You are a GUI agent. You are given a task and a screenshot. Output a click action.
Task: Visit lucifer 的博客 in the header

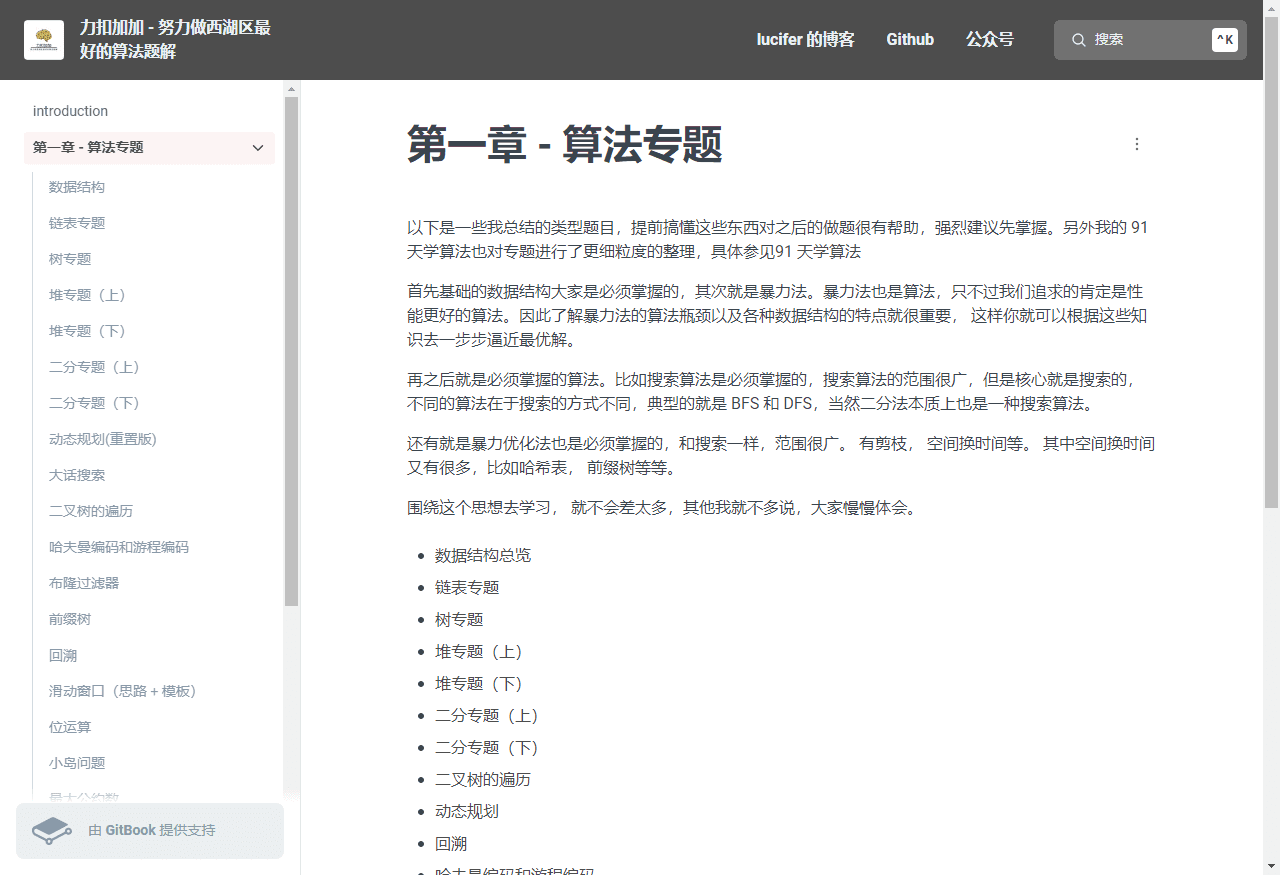[x=805, y=39]
